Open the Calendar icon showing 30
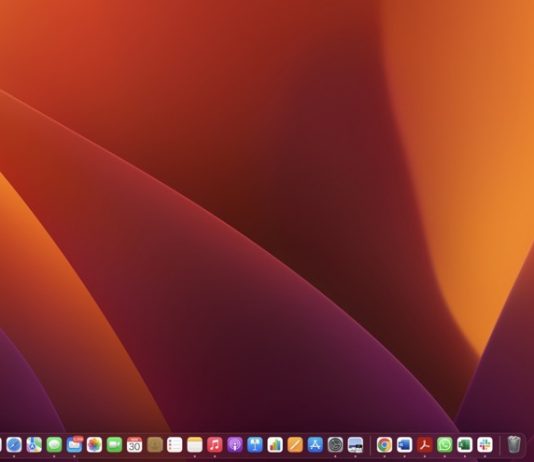534x462 pixels. coord(135,445)
